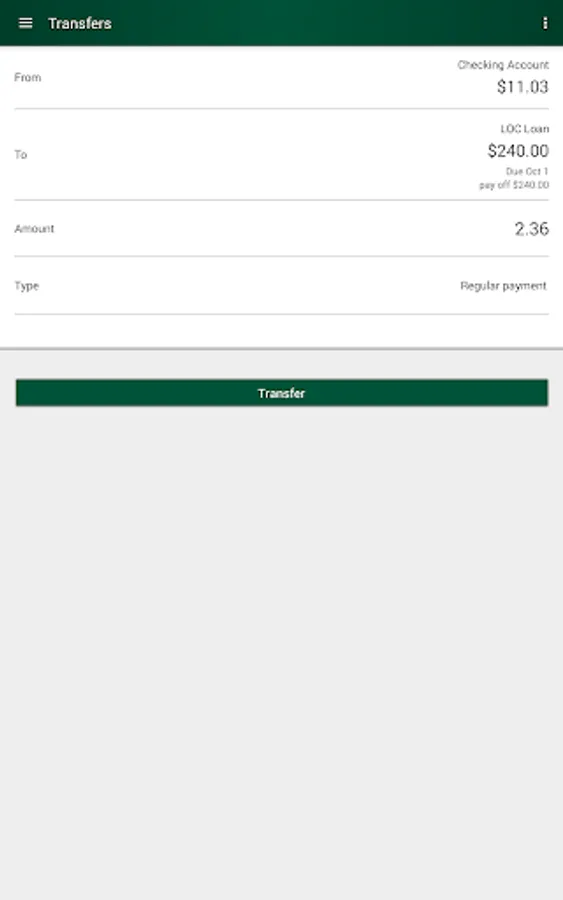Click blank space in the Type row
563x900 pixels.
(247, 286)
